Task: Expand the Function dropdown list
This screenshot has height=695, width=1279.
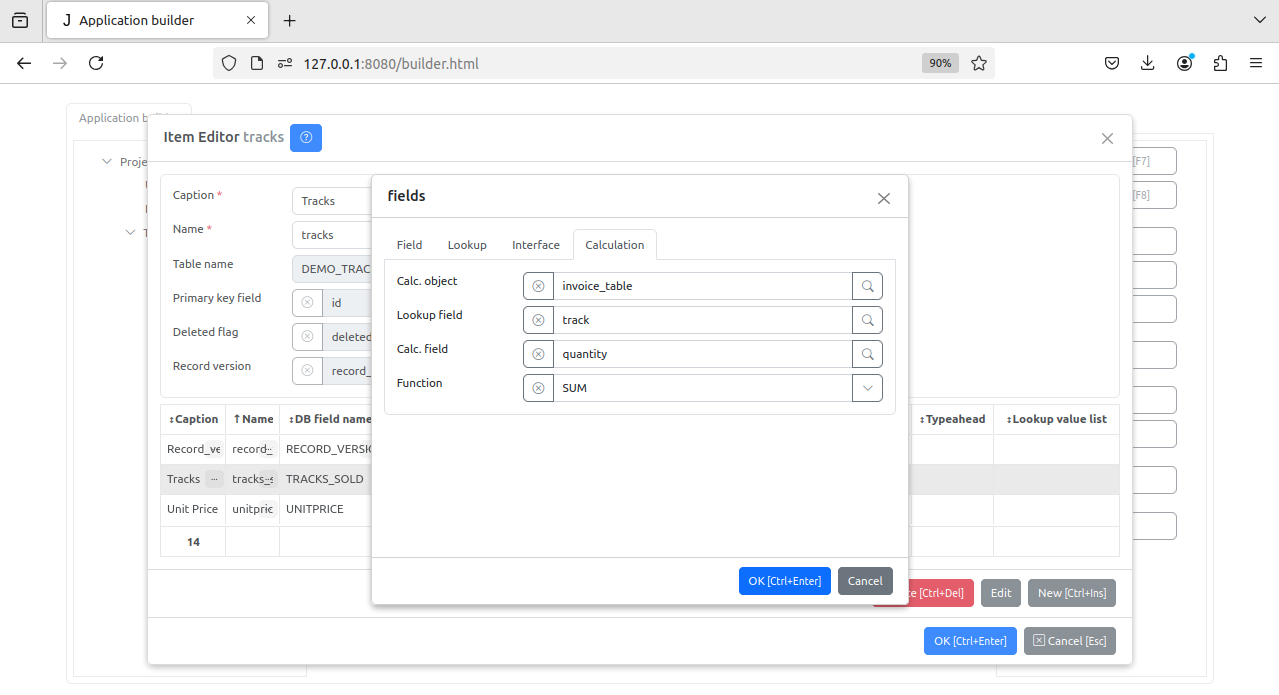Action: pyautogui.click(x=867, y=388)
